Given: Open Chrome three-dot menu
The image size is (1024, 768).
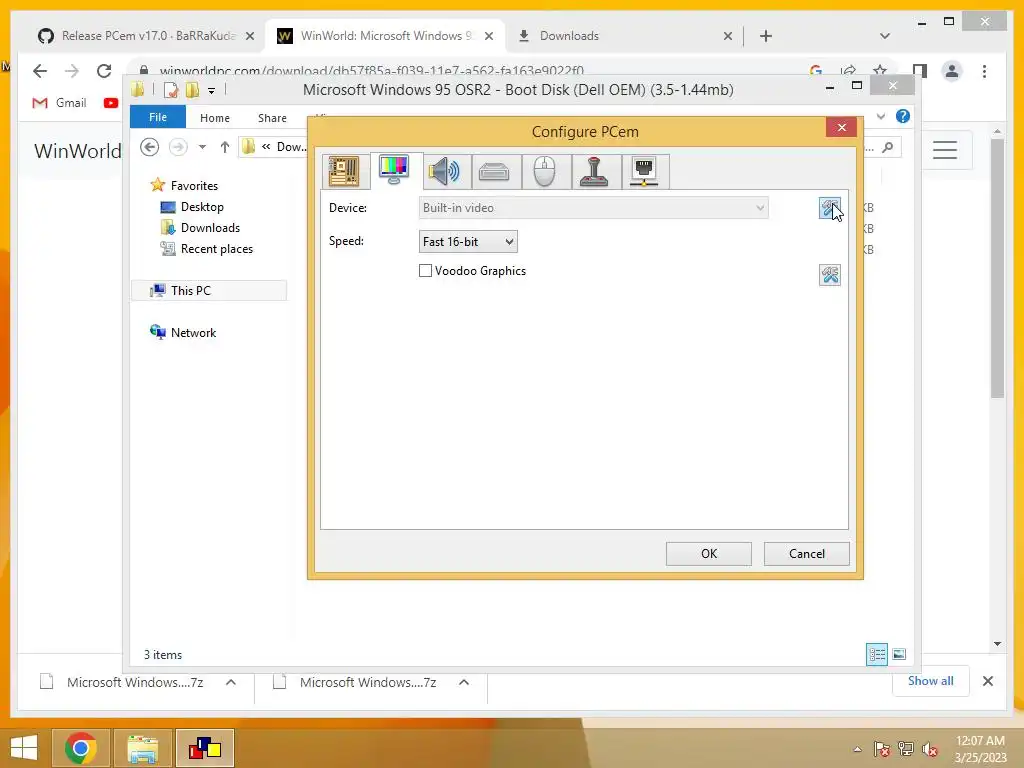Looking at the screenshot, I should point(984,71).
